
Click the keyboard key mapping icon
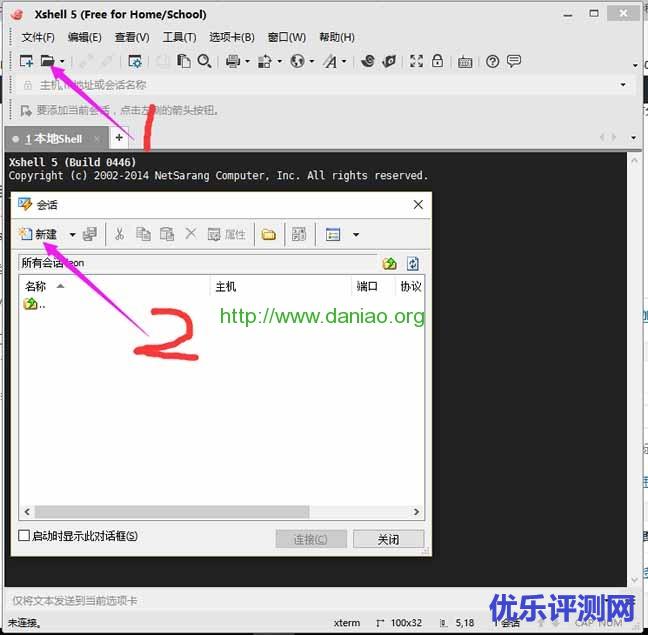tap(465, 62)
